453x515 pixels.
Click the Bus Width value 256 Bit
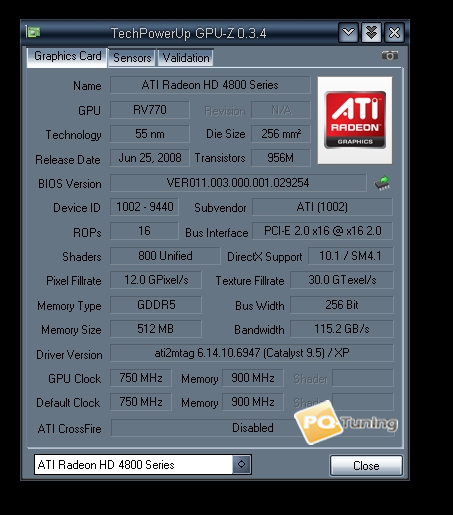pyautogui.click(x=342, y=305)
